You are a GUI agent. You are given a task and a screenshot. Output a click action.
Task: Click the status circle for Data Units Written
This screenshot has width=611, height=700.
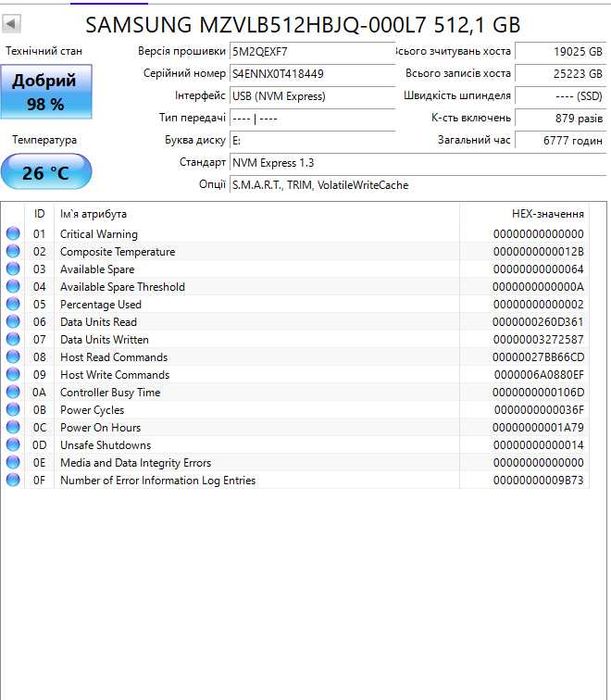13,339
